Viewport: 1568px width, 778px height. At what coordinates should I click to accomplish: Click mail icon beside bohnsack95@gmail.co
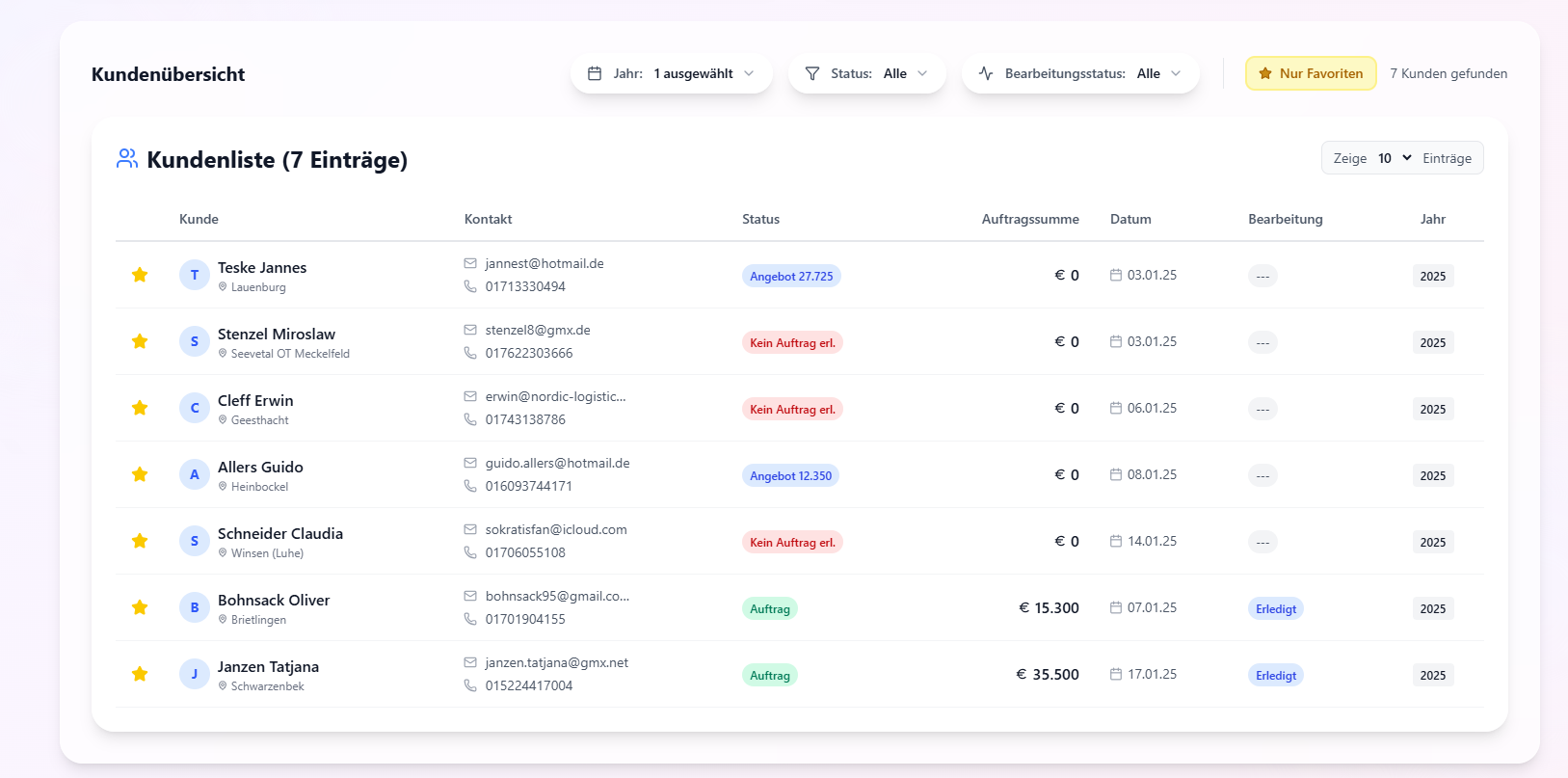click(470, 596)
